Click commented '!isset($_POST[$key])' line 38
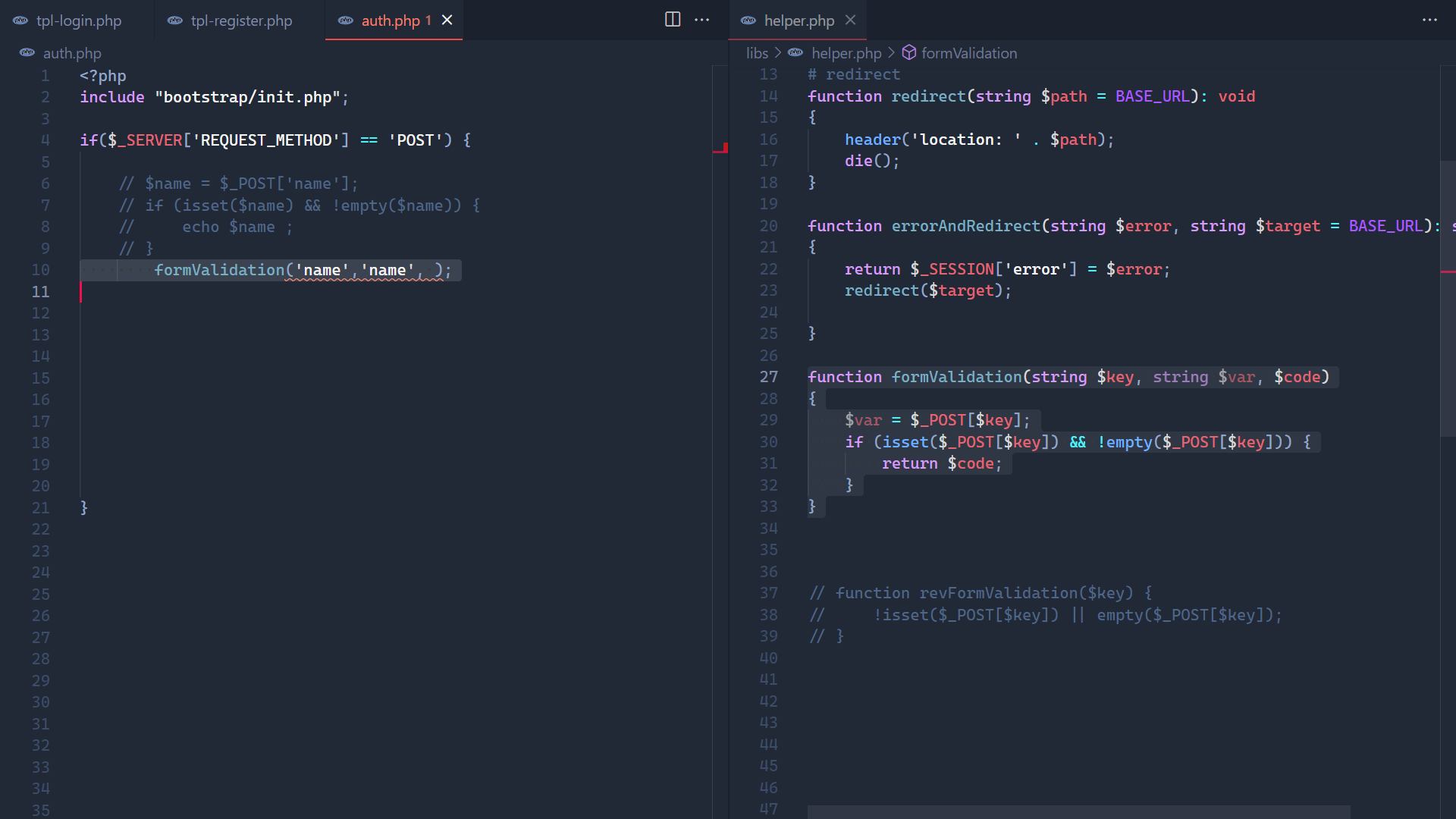This screenshot has width=1456, height=819. click(1046, 615)
